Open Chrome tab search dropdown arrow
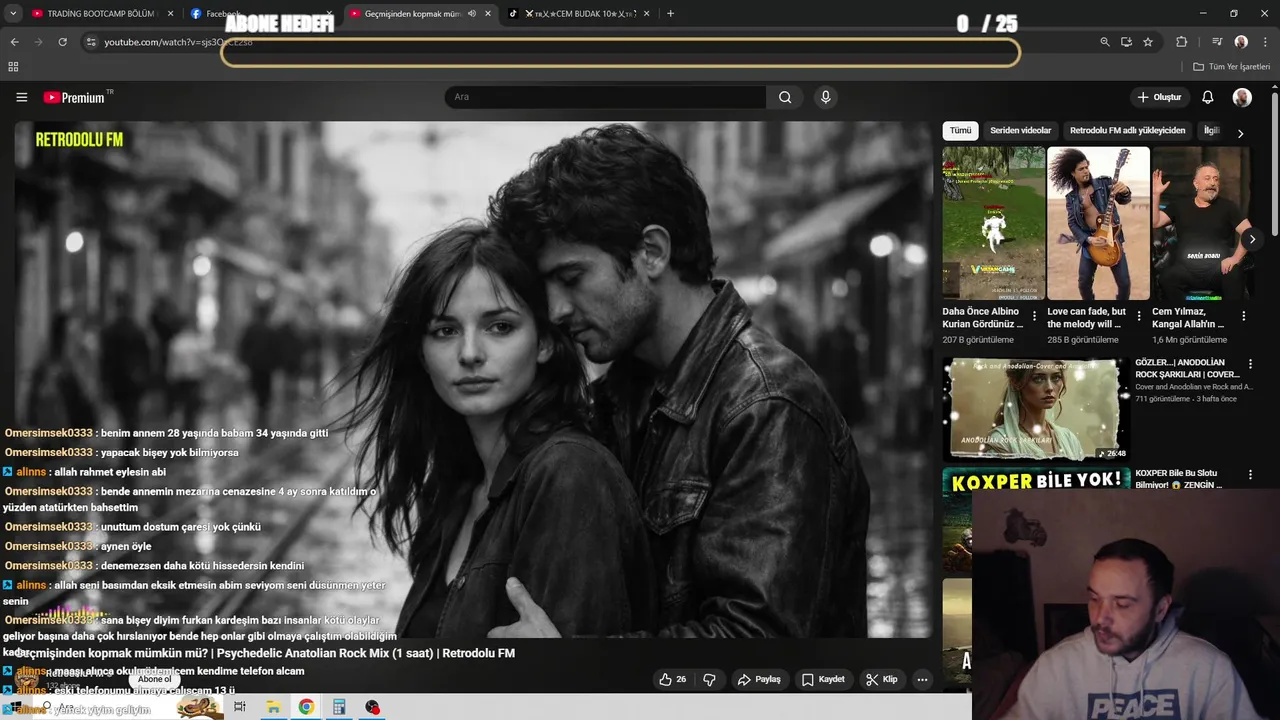Viewport: 1280px width, 720px height. 13,13
